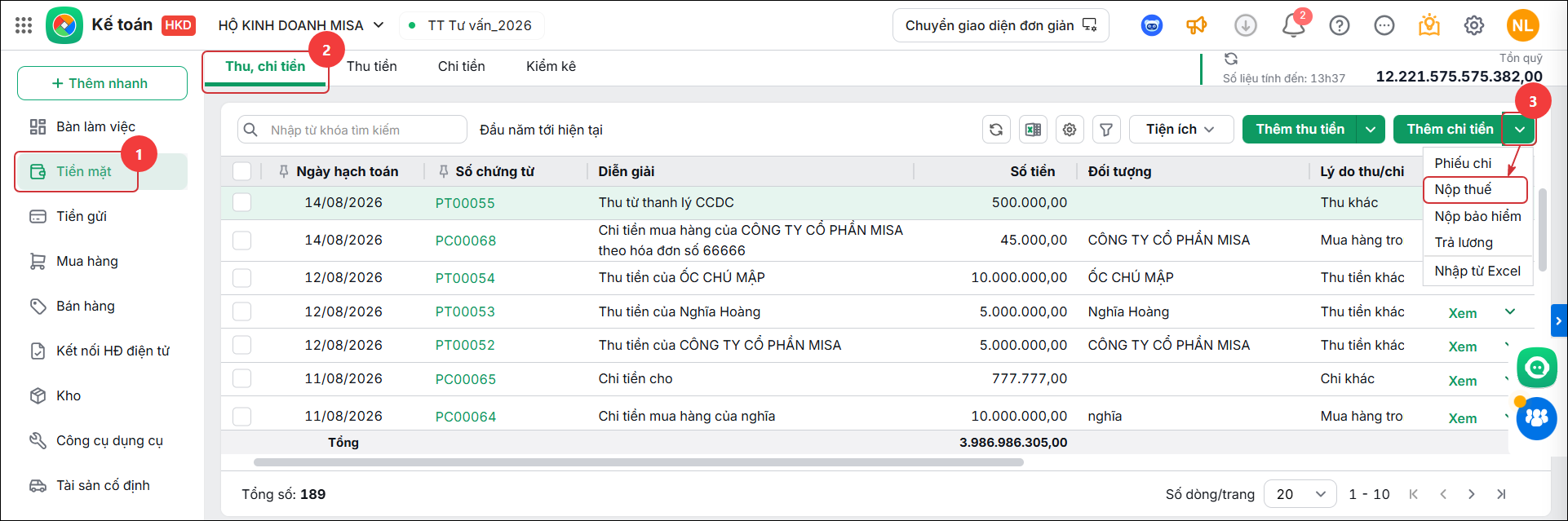Screen dimensions: 1568x521
Task: Jump to the last page
Action: pos(1501,494)
